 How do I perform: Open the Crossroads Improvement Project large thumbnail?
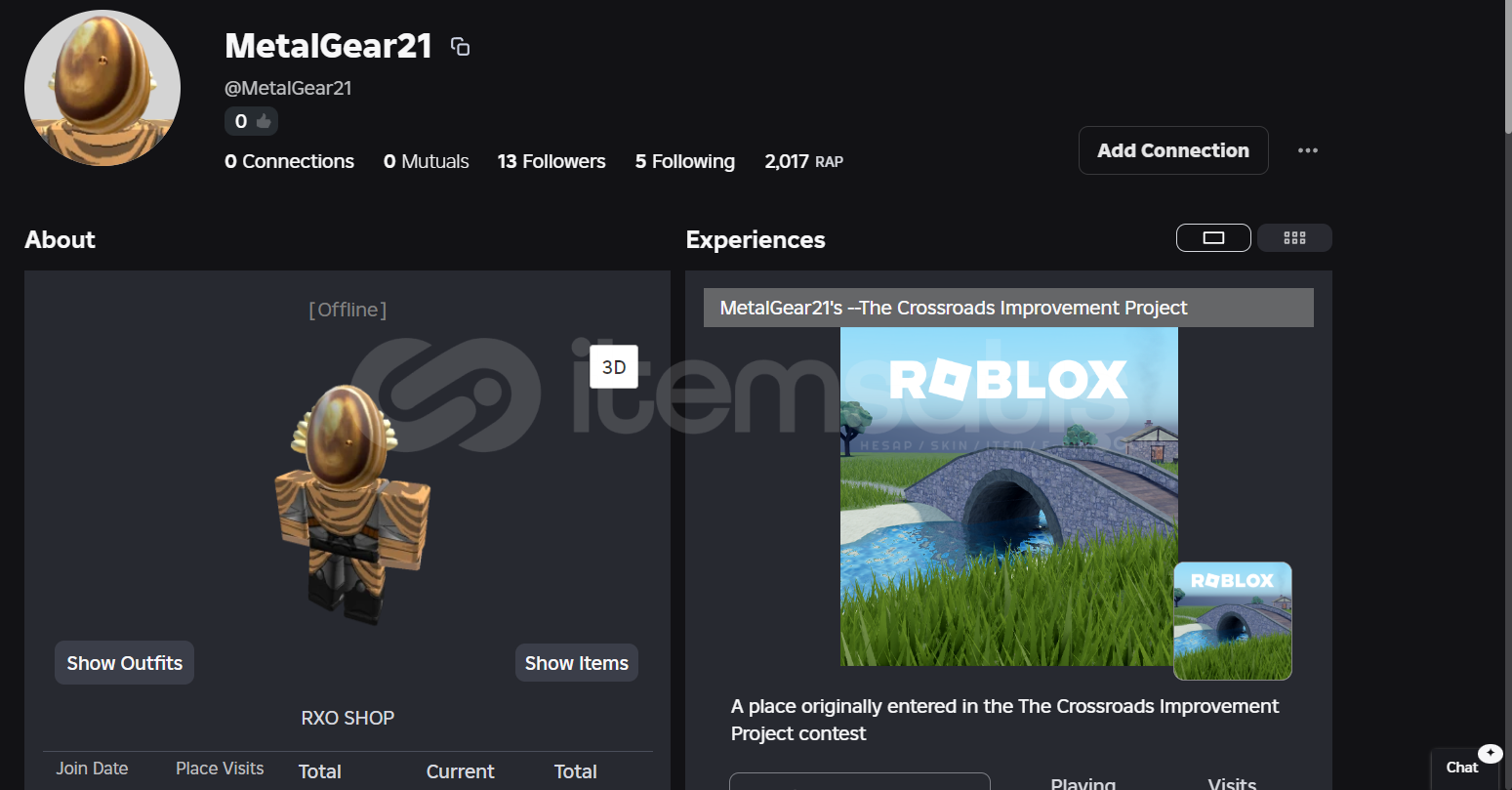coord(1009,496)
